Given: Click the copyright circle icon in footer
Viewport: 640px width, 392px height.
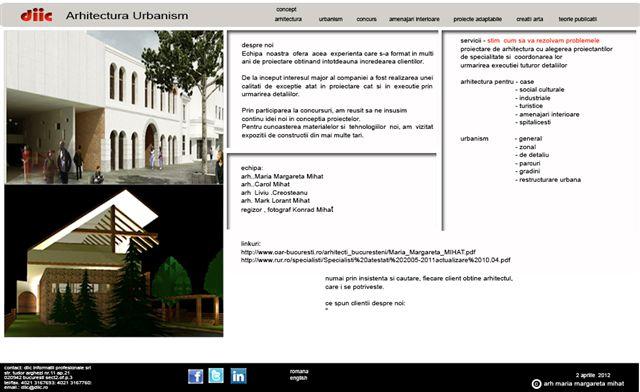Looking at the screenshot, I should coord(536,384).
